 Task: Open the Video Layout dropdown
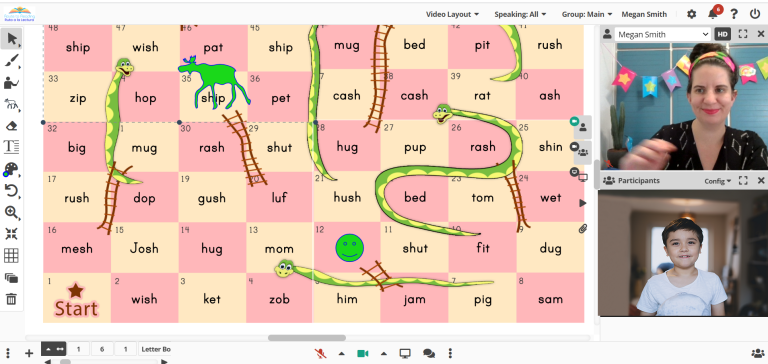click(452, 14)
